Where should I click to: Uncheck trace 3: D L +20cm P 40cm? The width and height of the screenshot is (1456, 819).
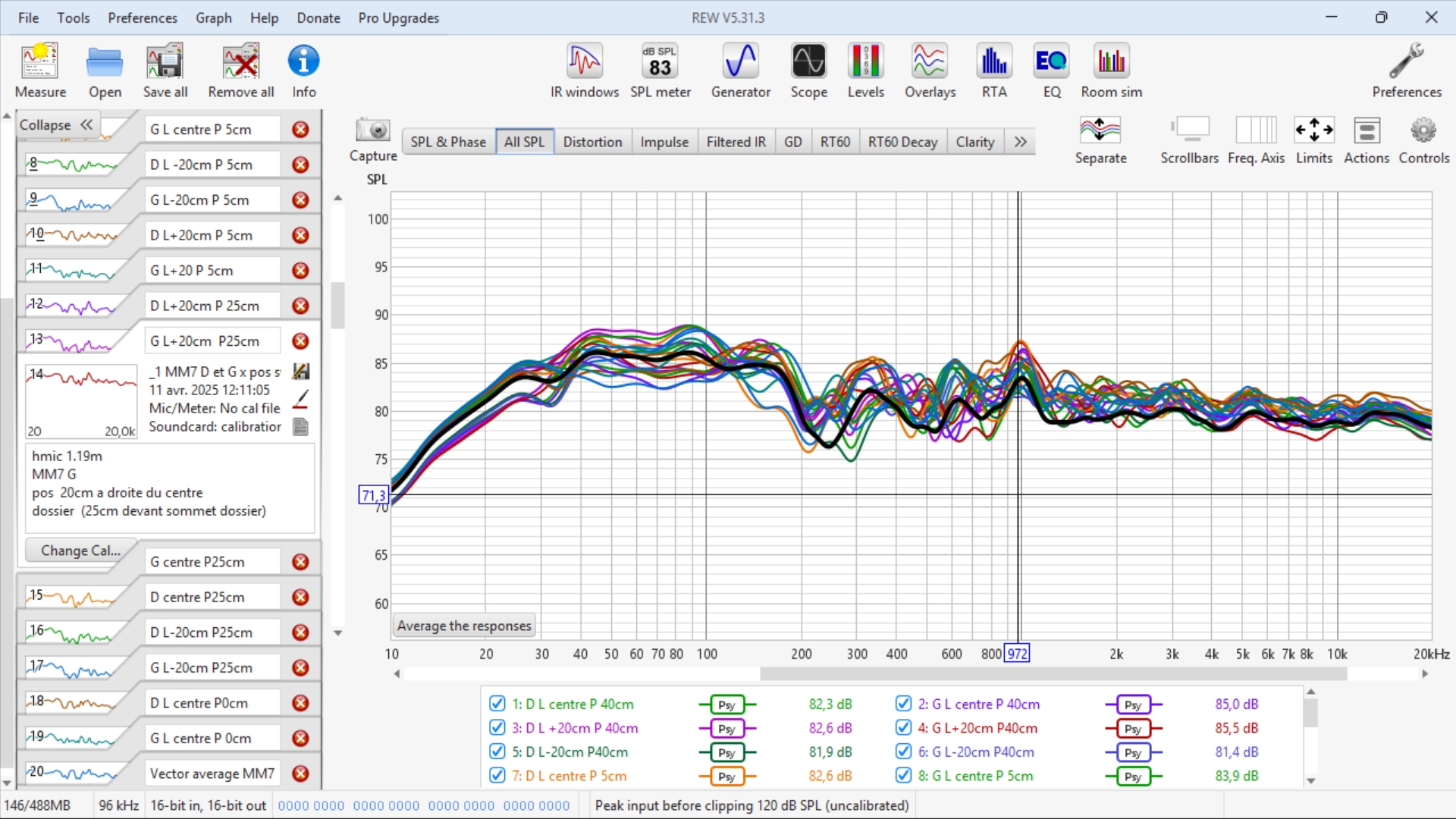(497, 728)
